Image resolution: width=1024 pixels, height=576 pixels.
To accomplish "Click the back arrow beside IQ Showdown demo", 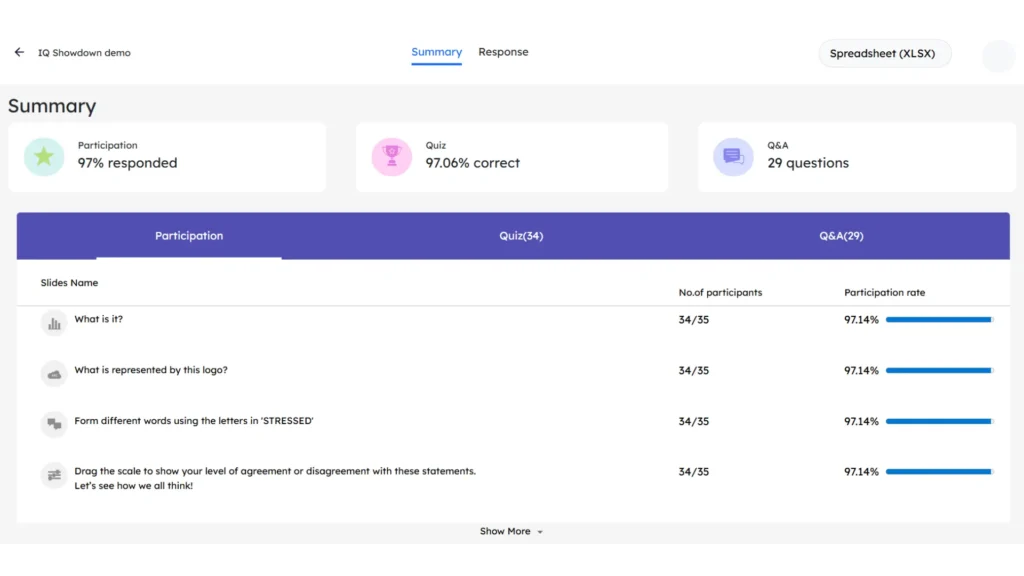I will point(19,52).
